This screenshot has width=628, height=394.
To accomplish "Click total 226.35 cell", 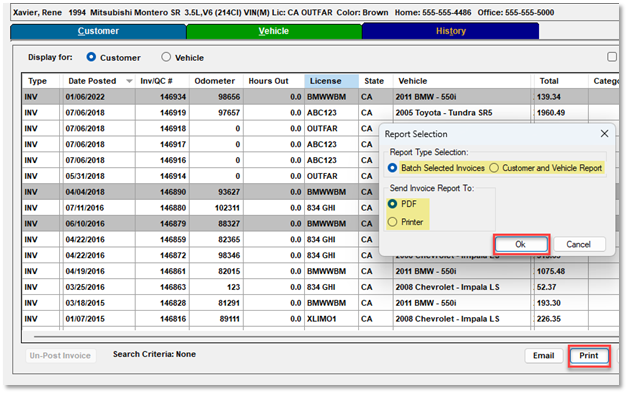I will (x=561, y=319).
